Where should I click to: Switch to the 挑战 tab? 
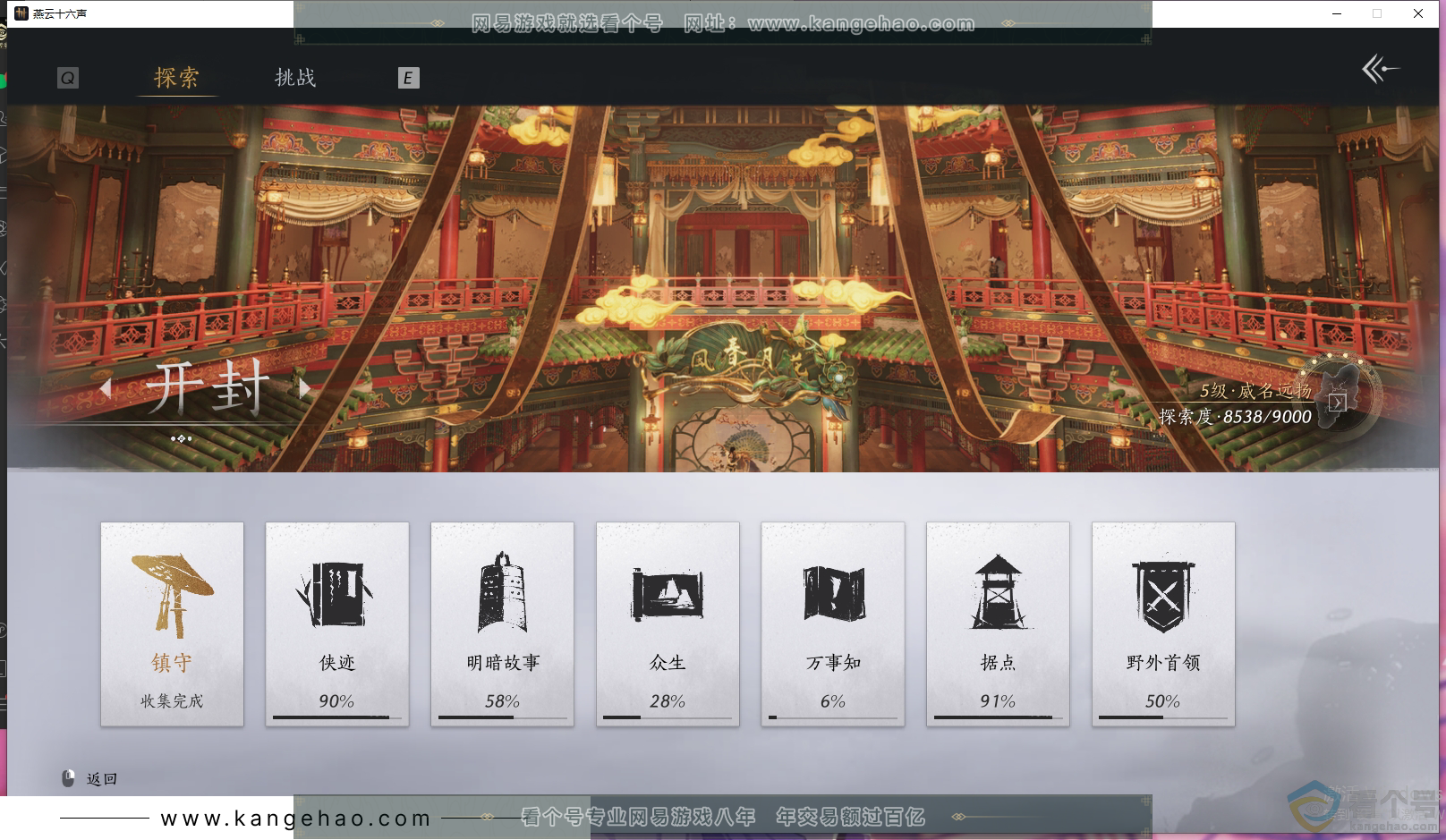click(295, 78)
